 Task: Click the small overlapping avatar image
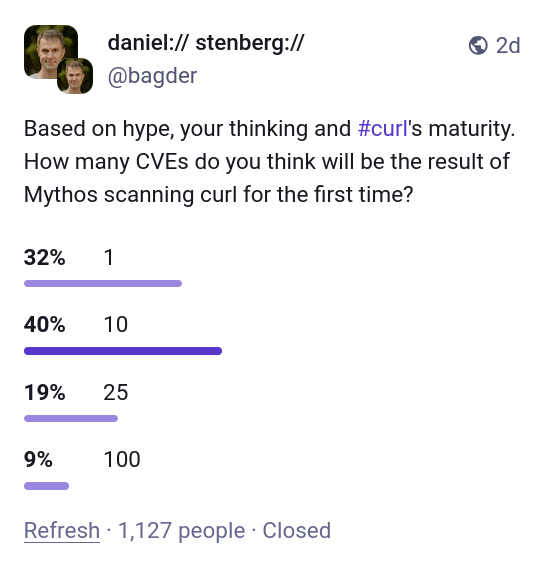coord(75,76)
